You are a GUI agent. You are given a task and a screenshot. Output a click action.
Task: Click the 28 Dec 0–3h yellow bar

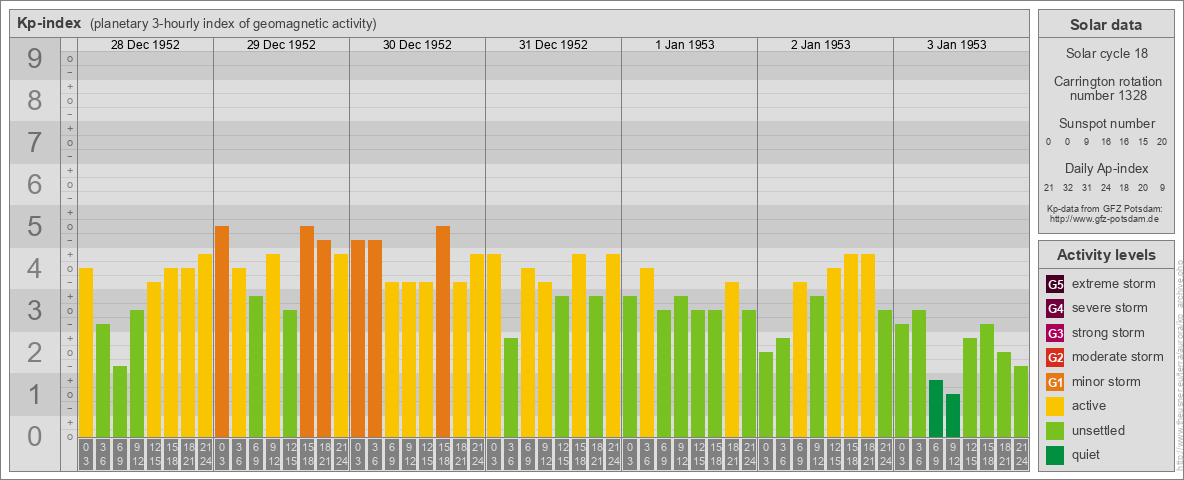point(86,352)
